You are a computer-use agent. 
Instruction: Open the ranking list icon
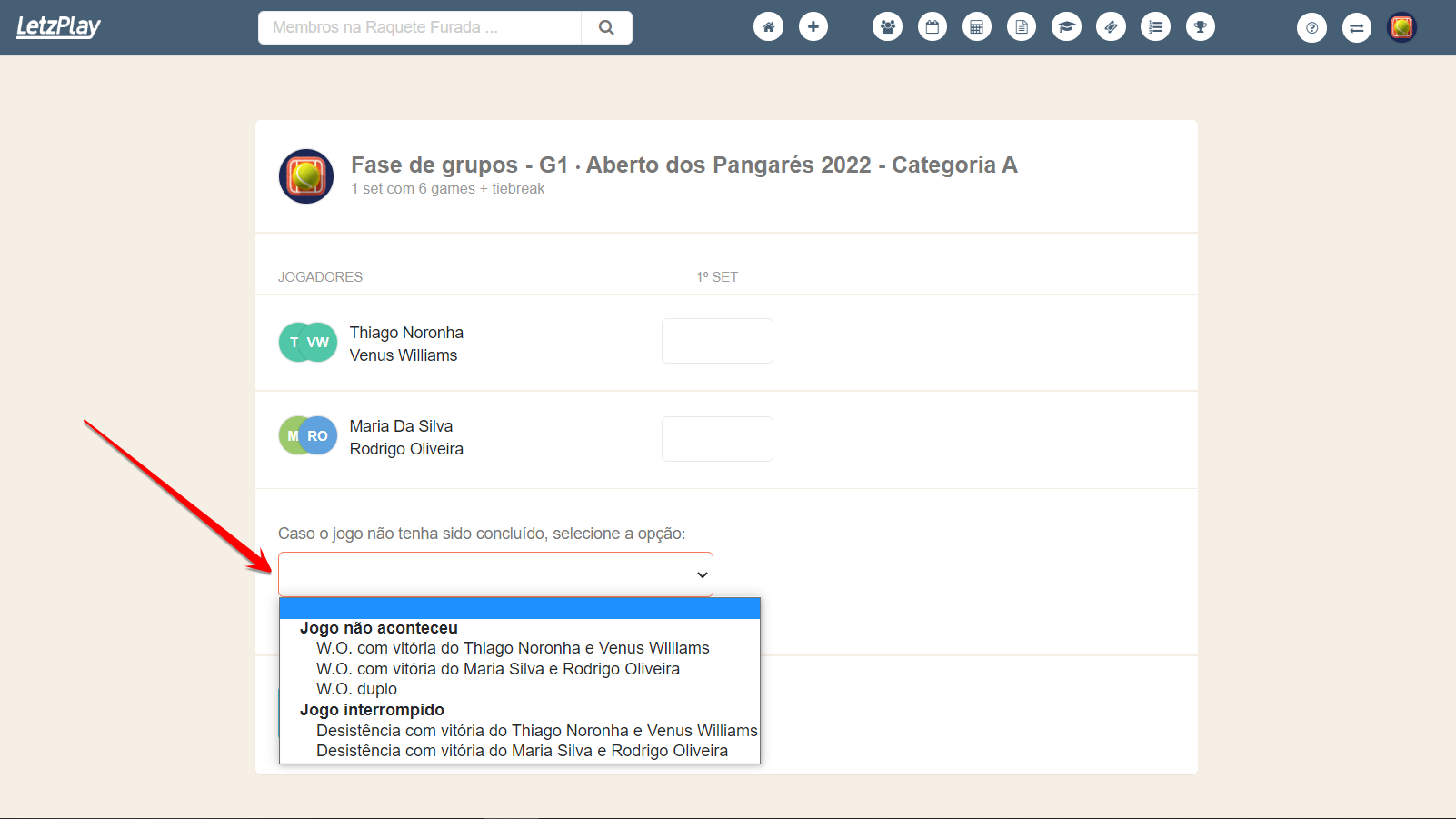(1155, 26)
